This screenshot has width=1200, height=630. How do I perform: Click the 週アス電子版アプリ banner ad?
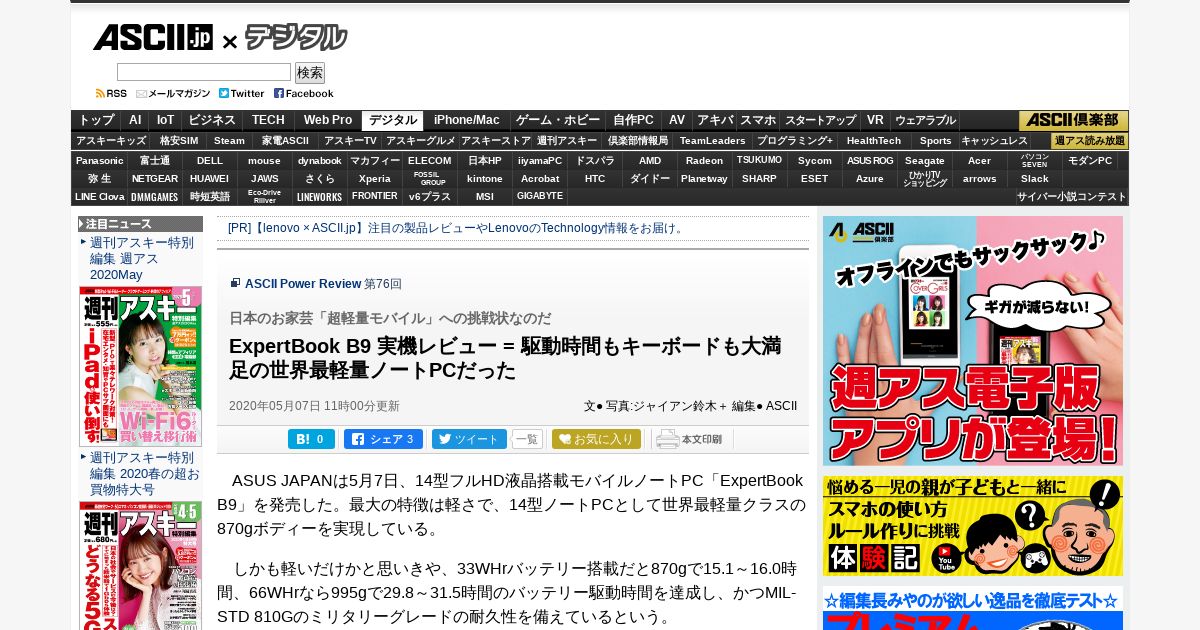point(973,341)
